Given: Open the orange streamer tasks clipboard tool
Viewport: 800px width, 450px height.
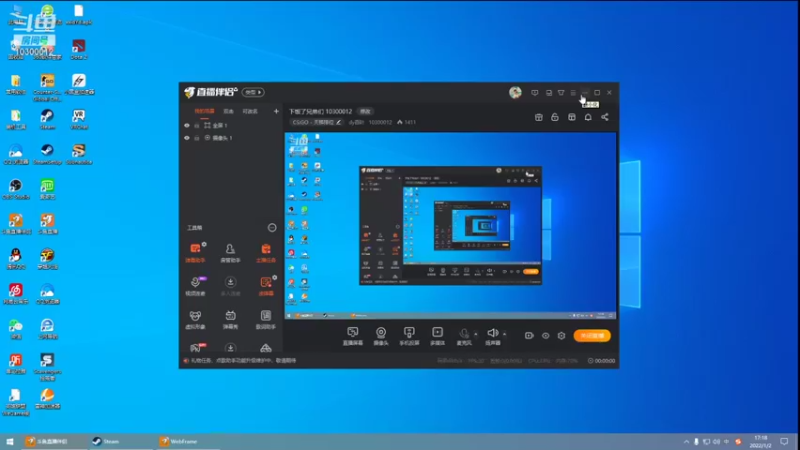Looking at the screenshot, I should point(266,252).
